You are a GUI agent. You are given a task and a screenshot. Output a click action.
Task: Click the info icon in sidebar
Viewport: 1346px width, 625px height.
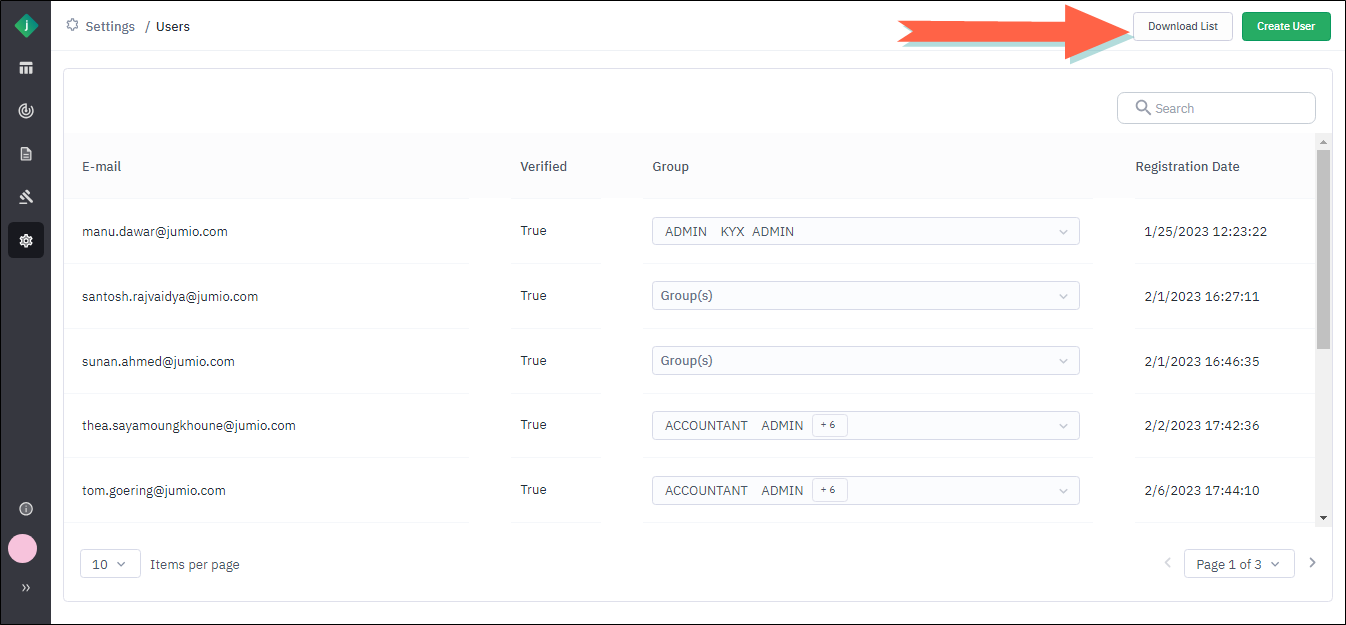coord(26,509)
